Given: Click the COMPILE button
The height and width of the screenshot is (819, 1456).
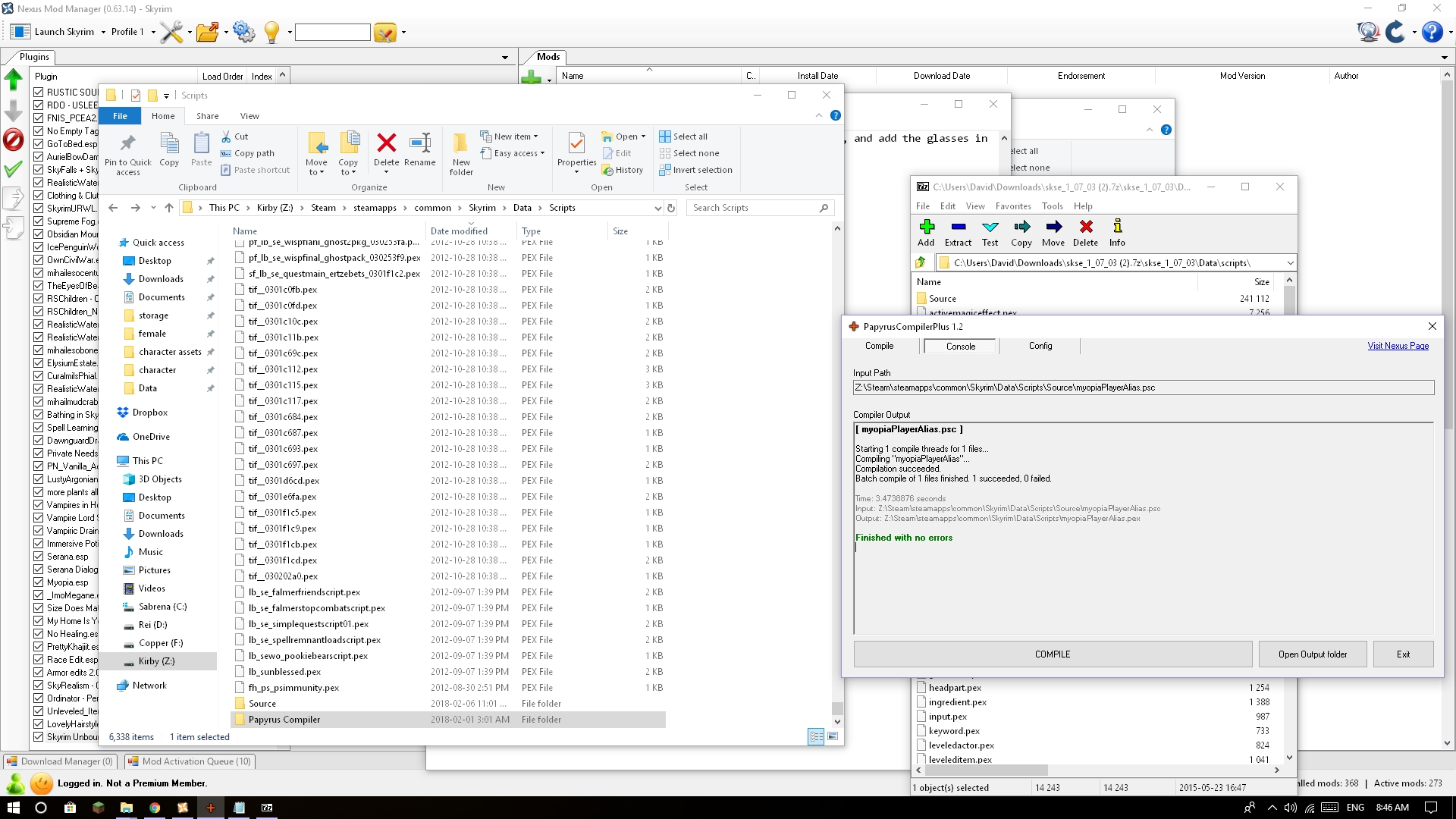Looking at the screenshot, I should click(1053, 654).
